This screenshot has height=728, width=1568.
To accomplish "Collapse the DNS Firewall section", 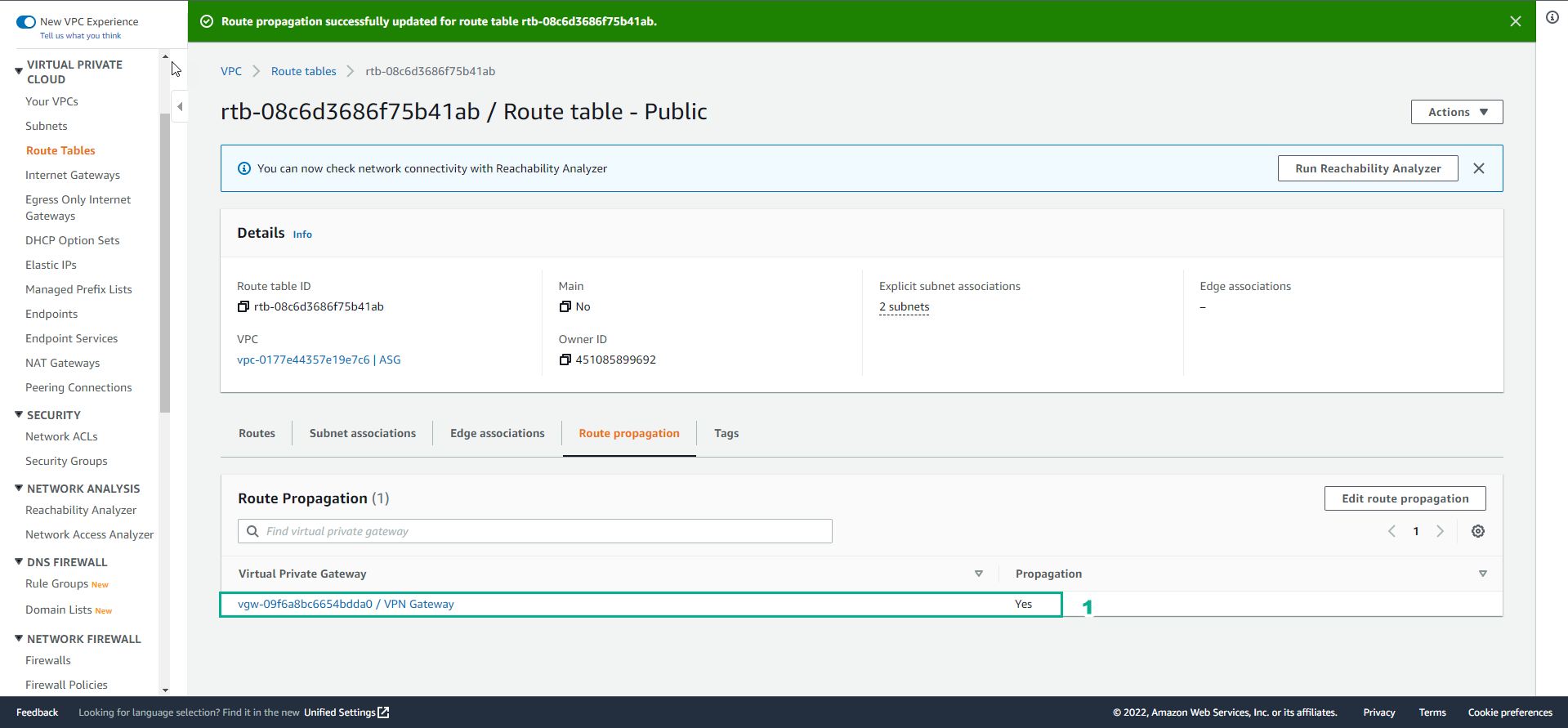I will tap(19, 562).
